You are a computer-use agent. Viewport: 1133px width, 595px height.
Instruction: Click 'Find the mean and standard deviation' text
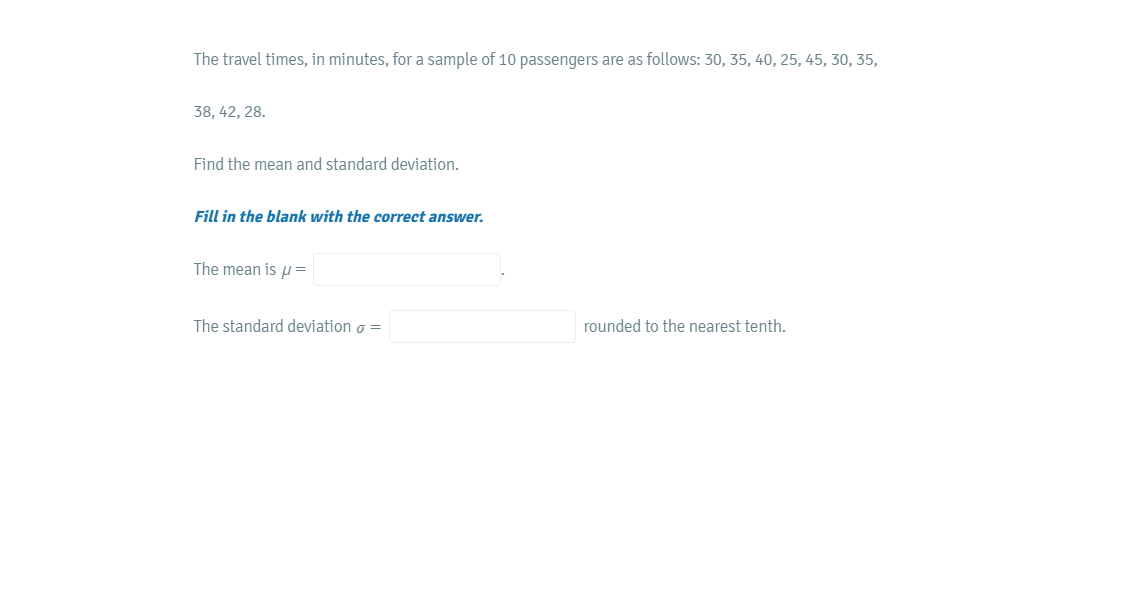(x=326, y=164)
